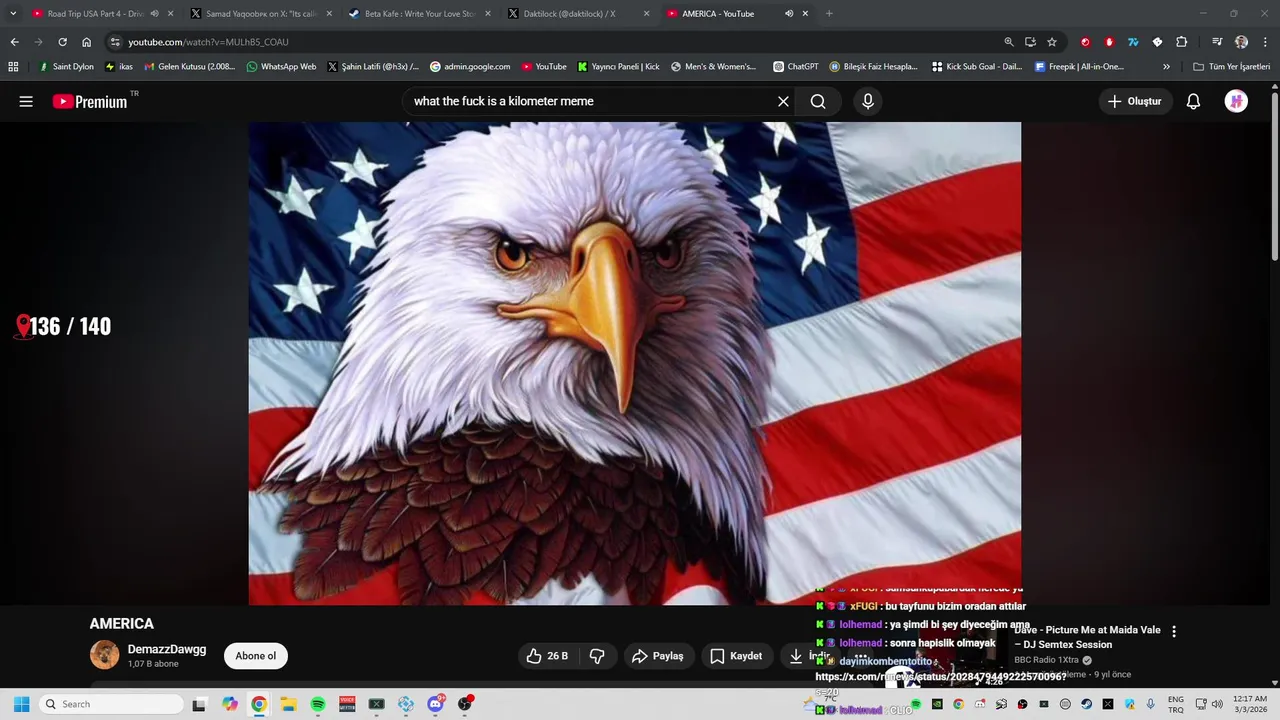Open the Yayıncı Paneli Kick bookmark

click(x=619, y=67)
